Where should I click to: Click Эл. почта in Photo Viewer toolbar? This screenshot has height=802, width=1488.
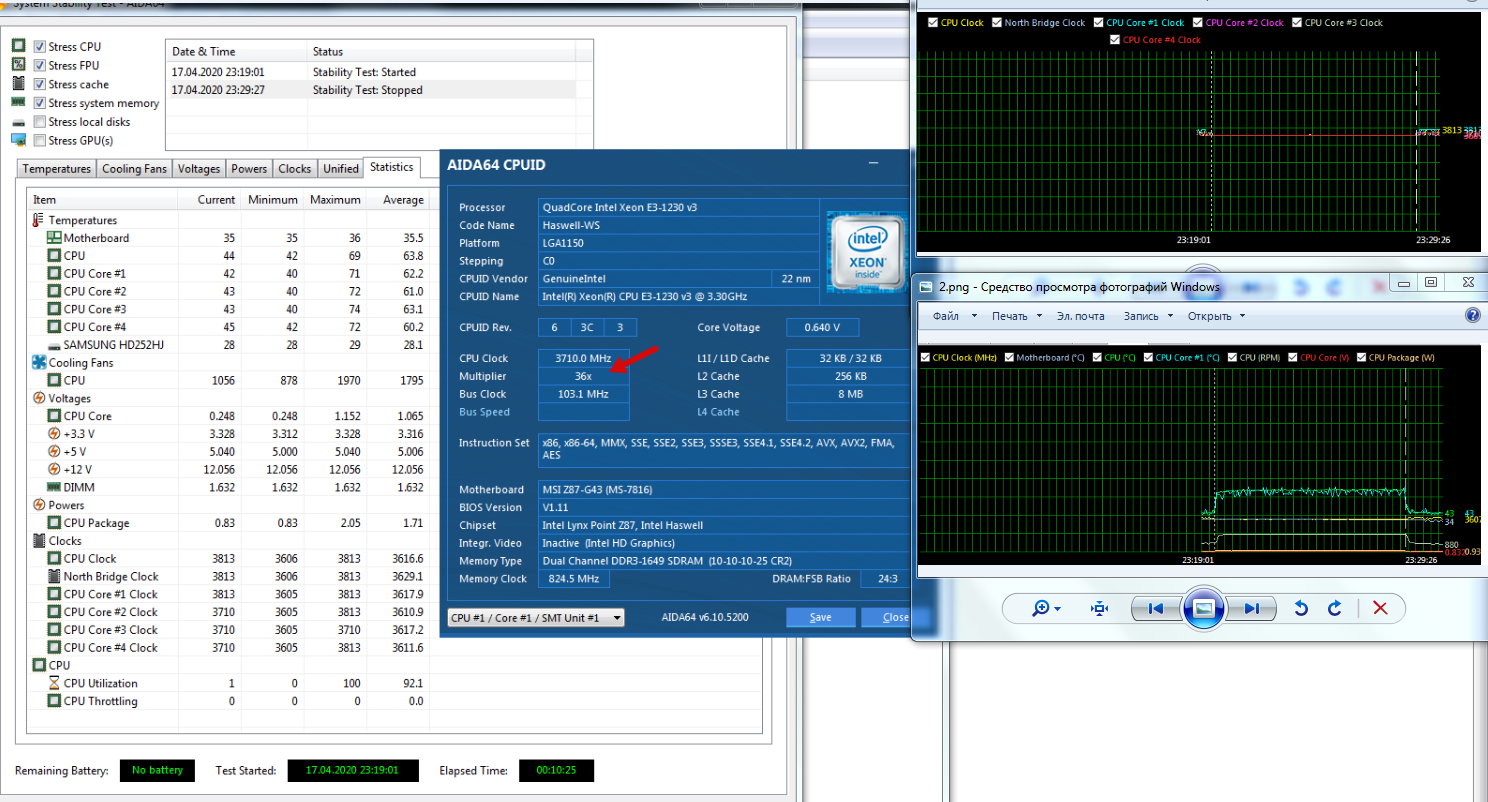click(x=1082, y=316)
